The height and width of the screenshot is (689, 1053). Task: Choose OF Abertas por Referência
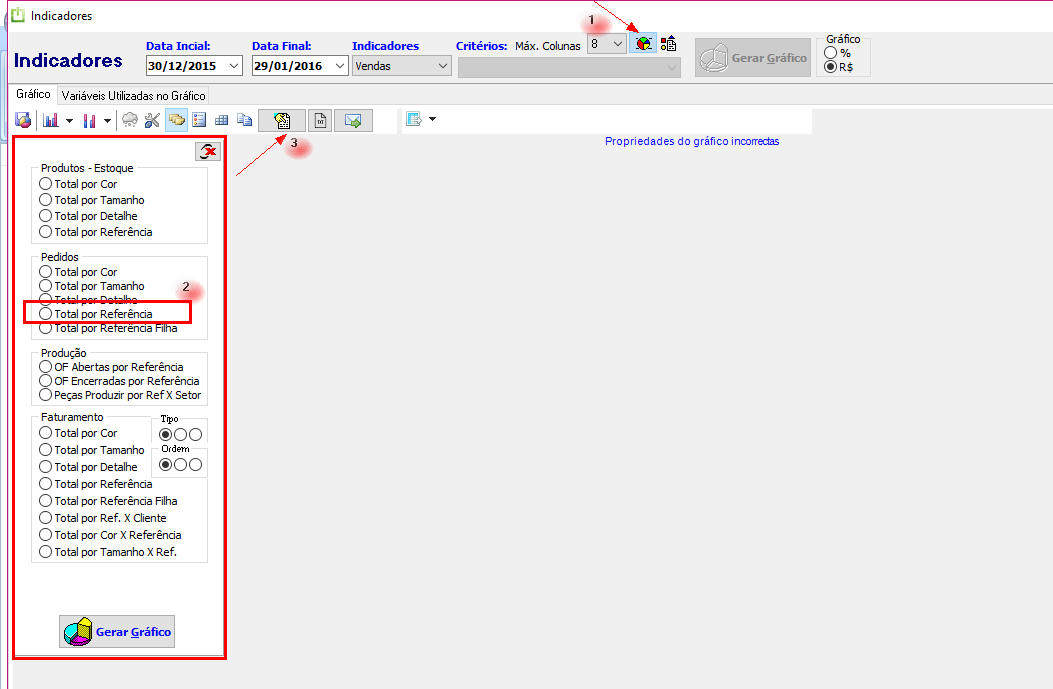pyautogui.click(x=46, y=367)
